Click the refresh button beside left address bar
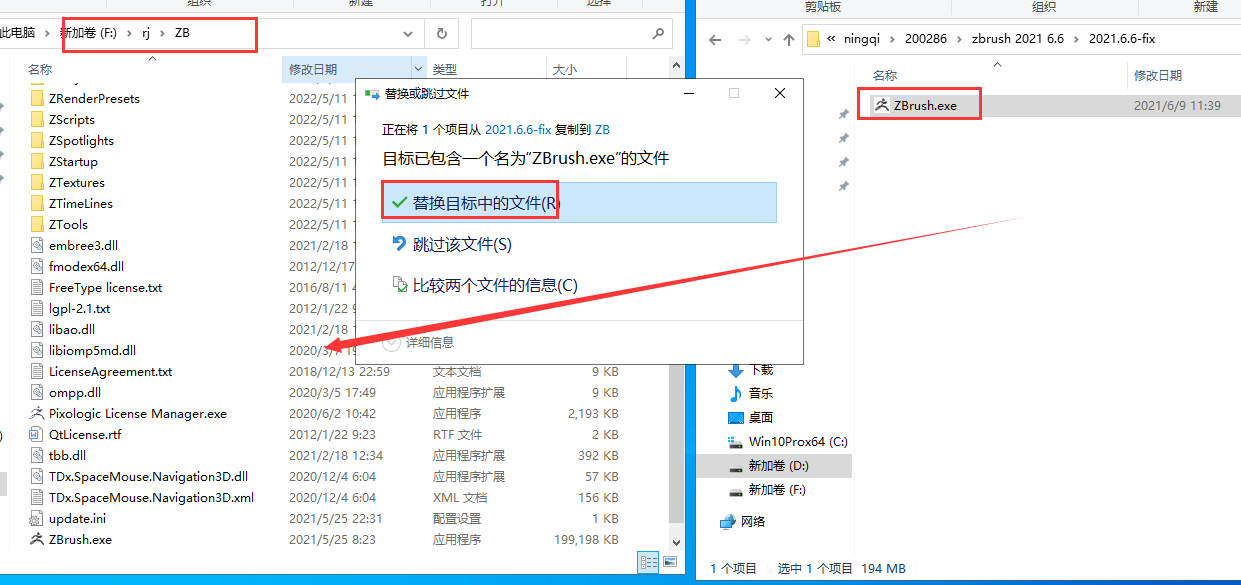This screenshot has height=585, width=1241. 441,33
